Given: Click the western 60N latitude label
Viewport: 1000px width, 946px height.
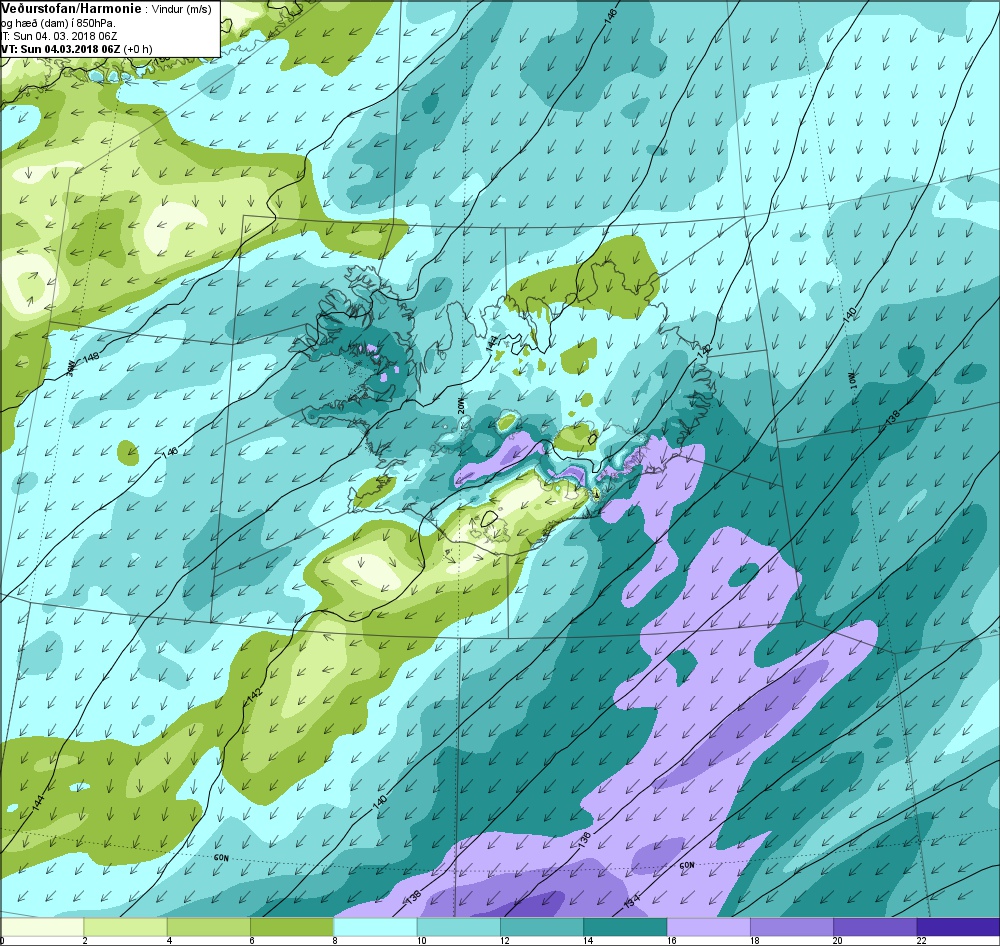Looking at the screenshot, I should tap(221, 858).
